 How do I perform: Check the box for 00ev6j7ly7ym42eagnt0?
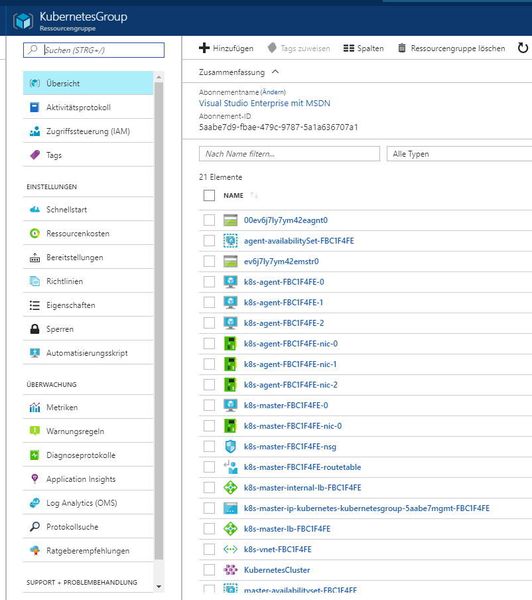coord(209,220)
